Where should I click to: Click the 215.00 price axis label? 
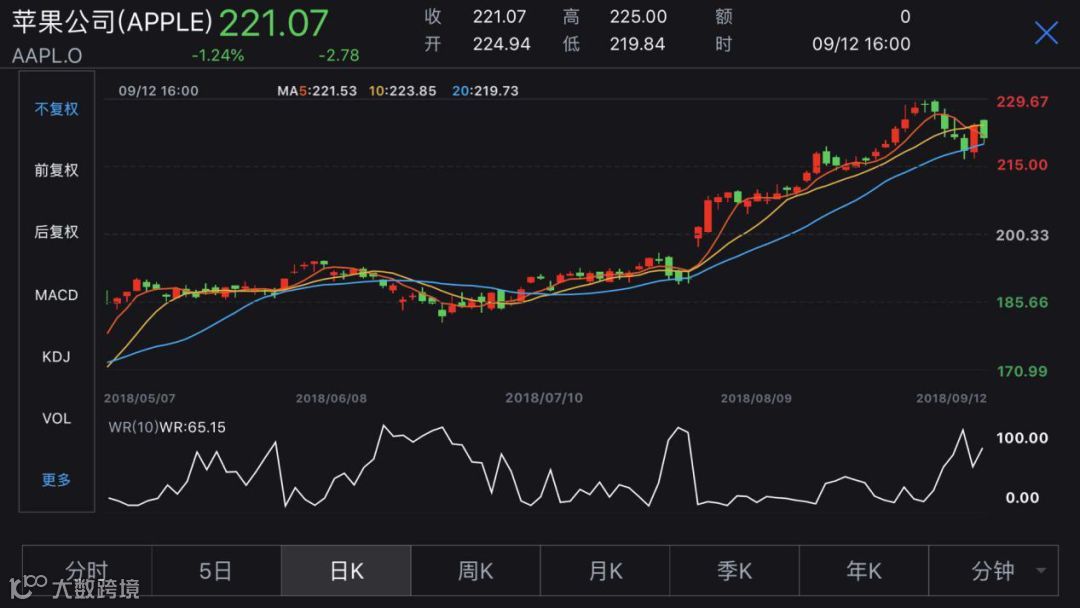point(1022,165)
